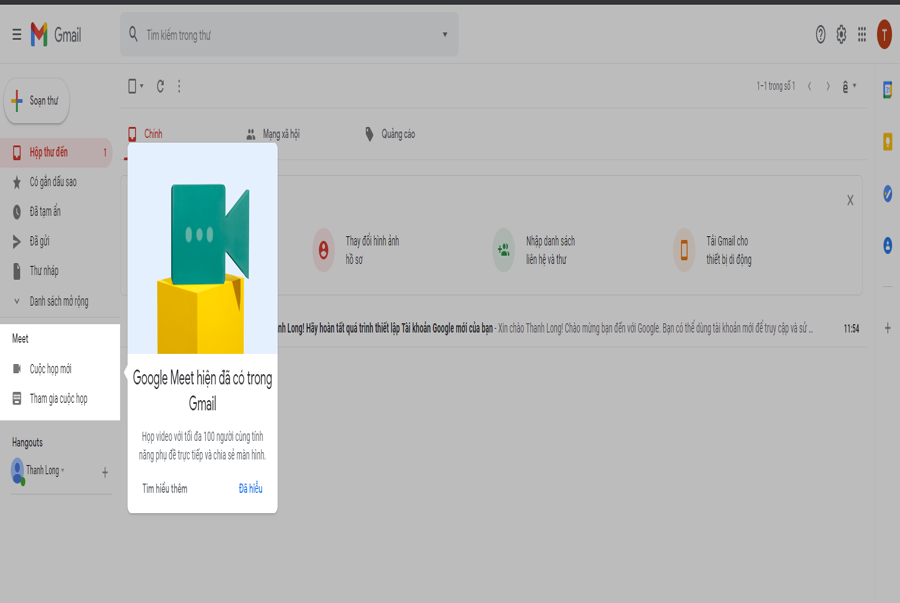Open the main menu hamburger icon
This screenshot has height=603, width=900.
17,35
